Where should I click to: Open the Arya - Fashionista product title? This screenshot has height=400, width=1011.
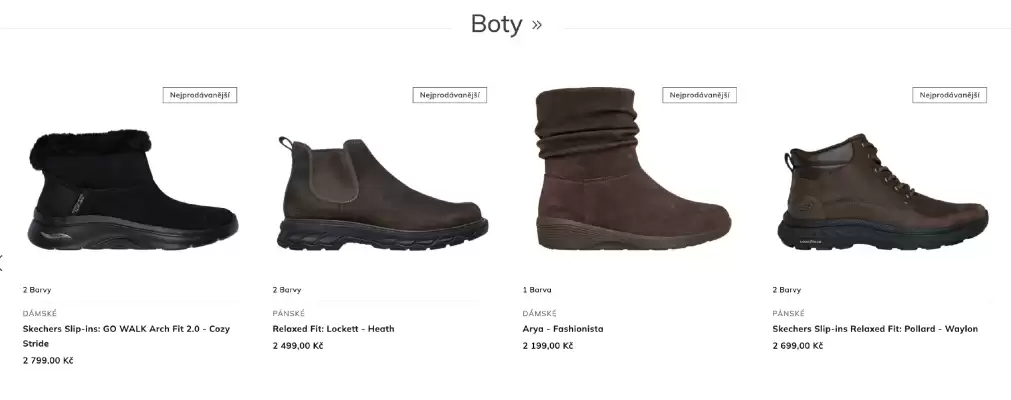tap(562, 328)
